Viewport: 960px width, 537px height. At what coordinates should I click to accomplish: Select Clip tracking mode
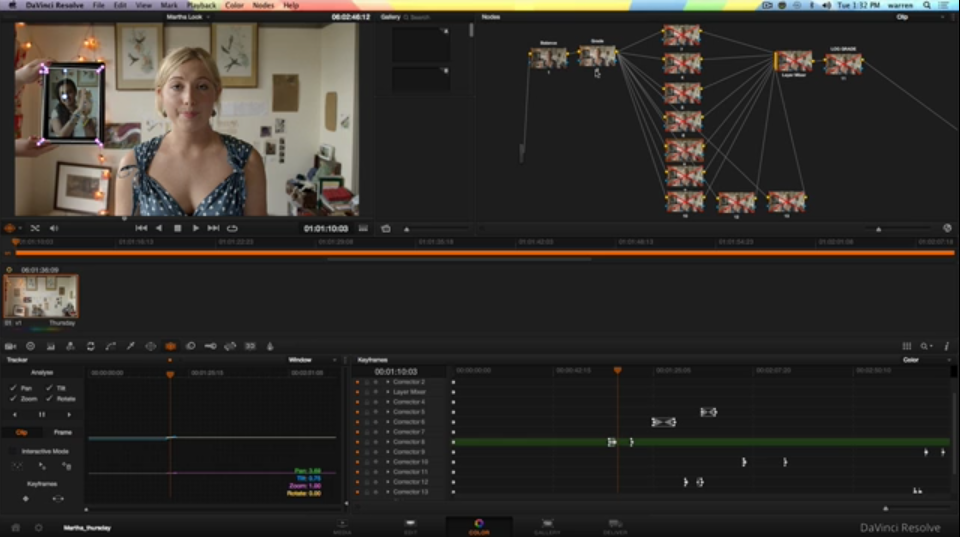click(21, 432)
